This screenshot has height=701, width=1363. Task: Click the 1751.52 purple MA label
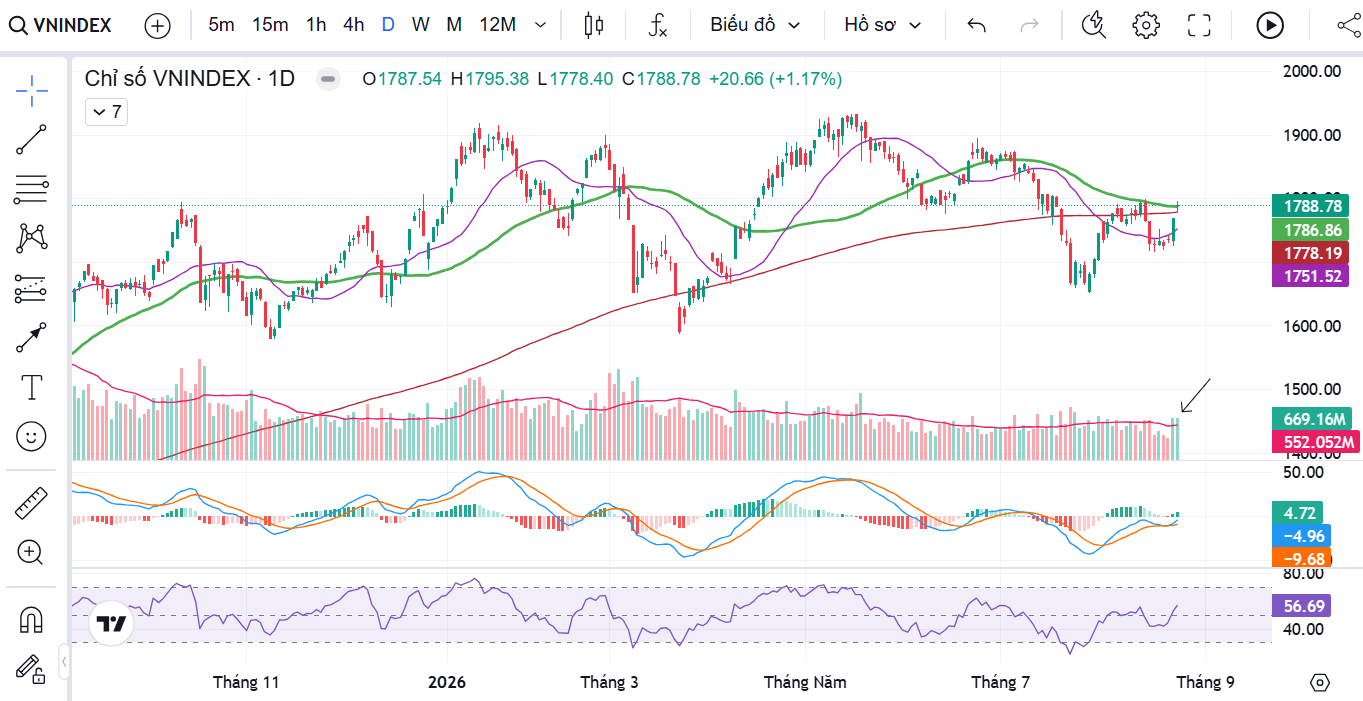(x=1310, y=276)
